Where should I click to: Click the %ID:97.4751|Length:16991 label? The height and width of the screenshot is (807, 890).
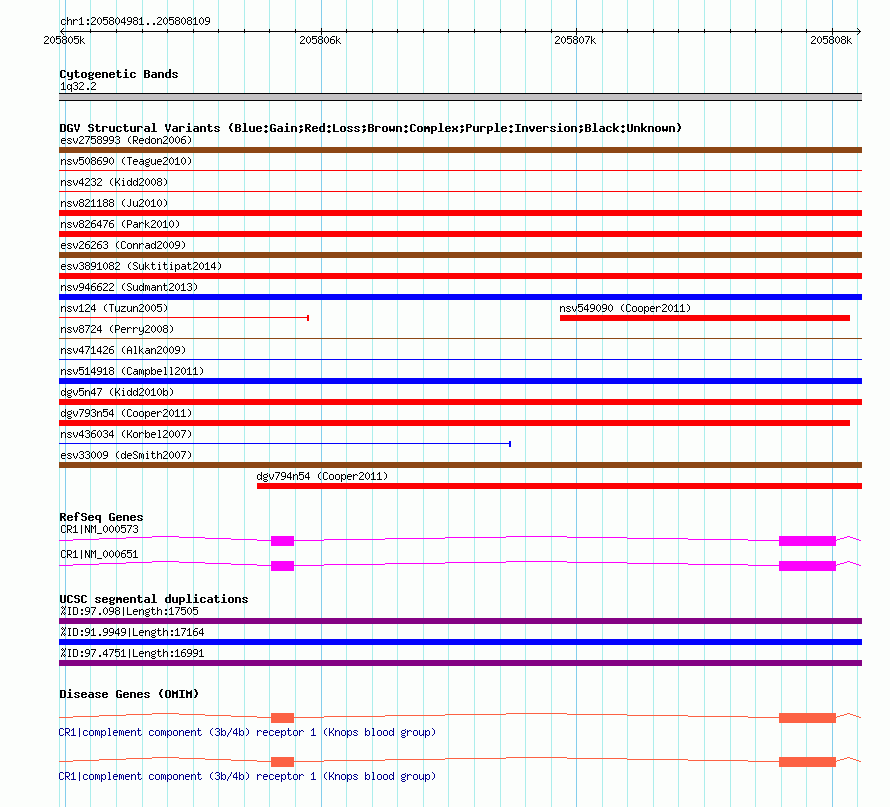[132, 653]
